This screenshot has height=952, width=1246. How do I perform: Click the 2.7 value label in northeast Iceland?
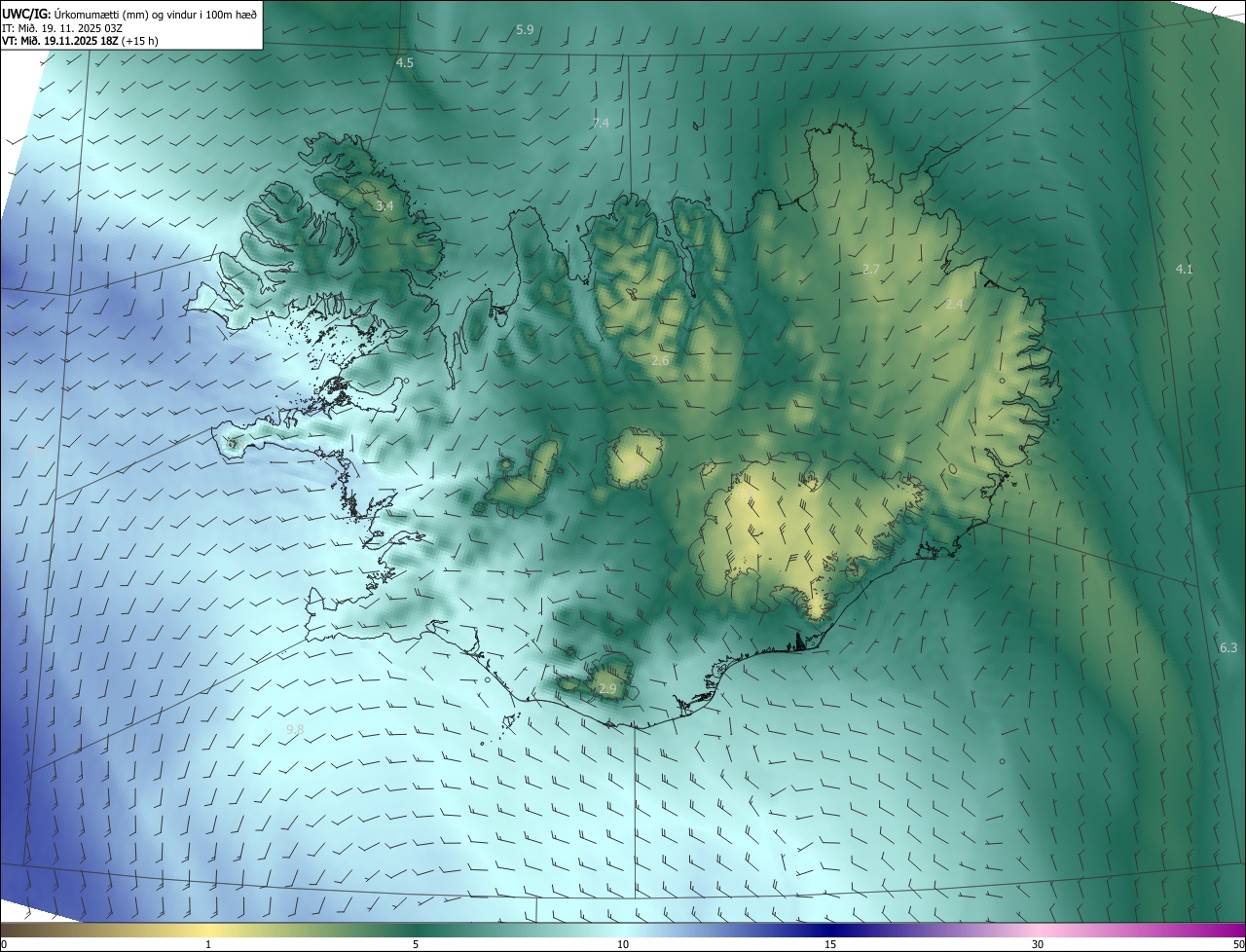[871, 269]
